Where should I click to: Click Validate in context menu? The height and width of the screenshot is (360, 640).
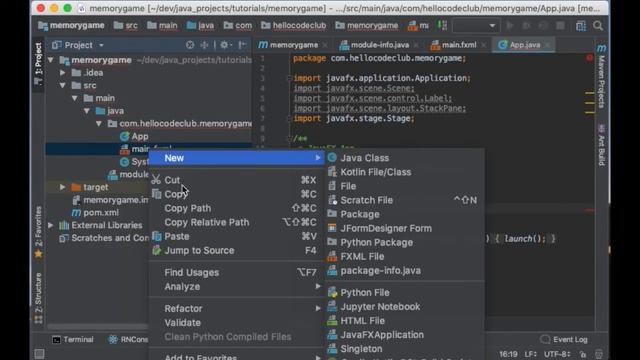tap(236, 323)
